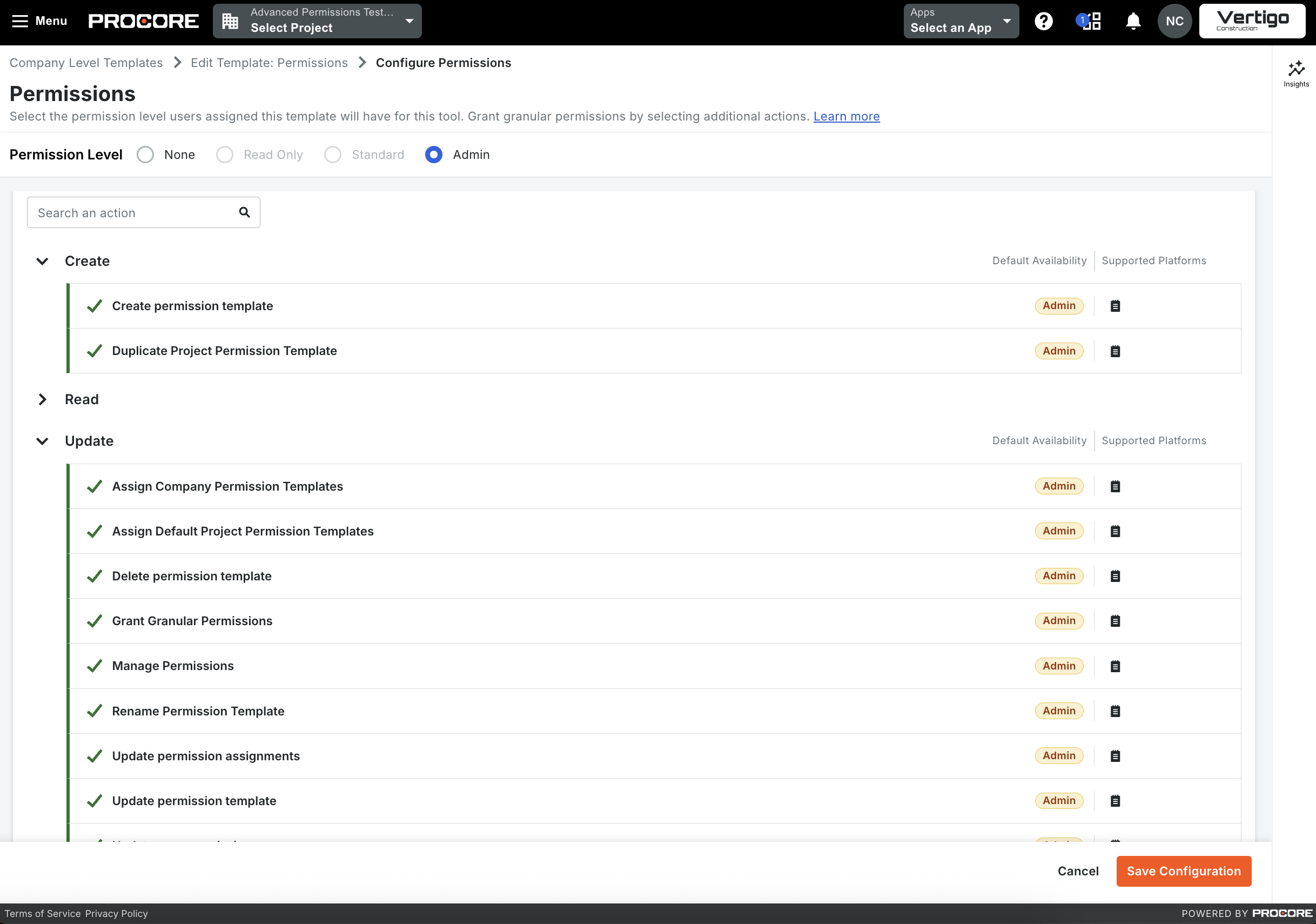
Task: Open the hamburger Menu
Action: 39,21
